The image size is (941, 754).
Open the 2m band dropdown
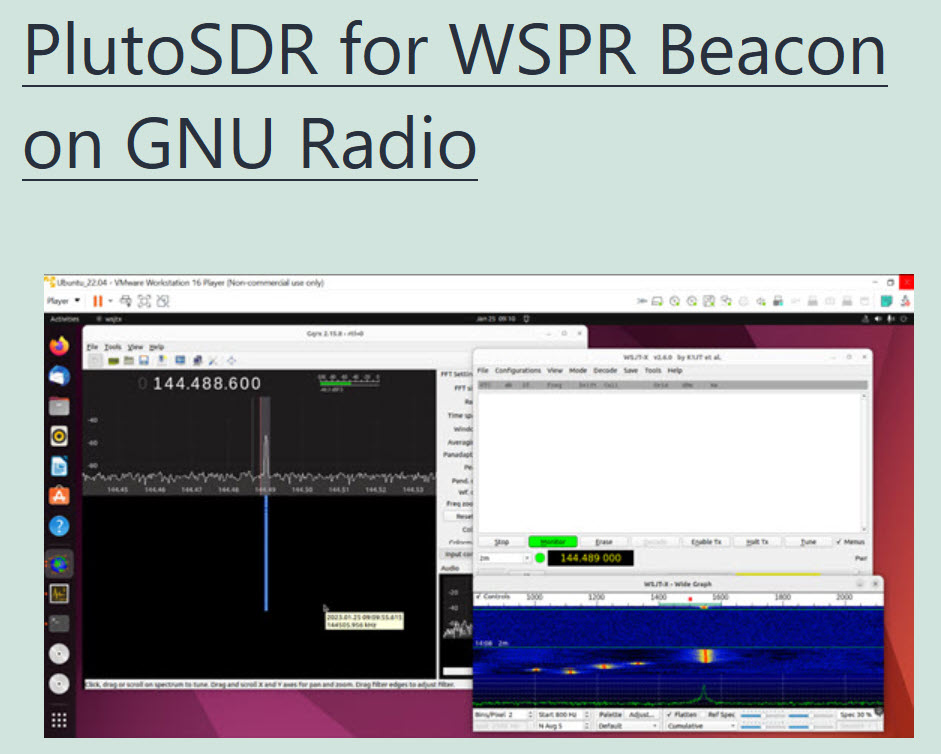(504, 558)
